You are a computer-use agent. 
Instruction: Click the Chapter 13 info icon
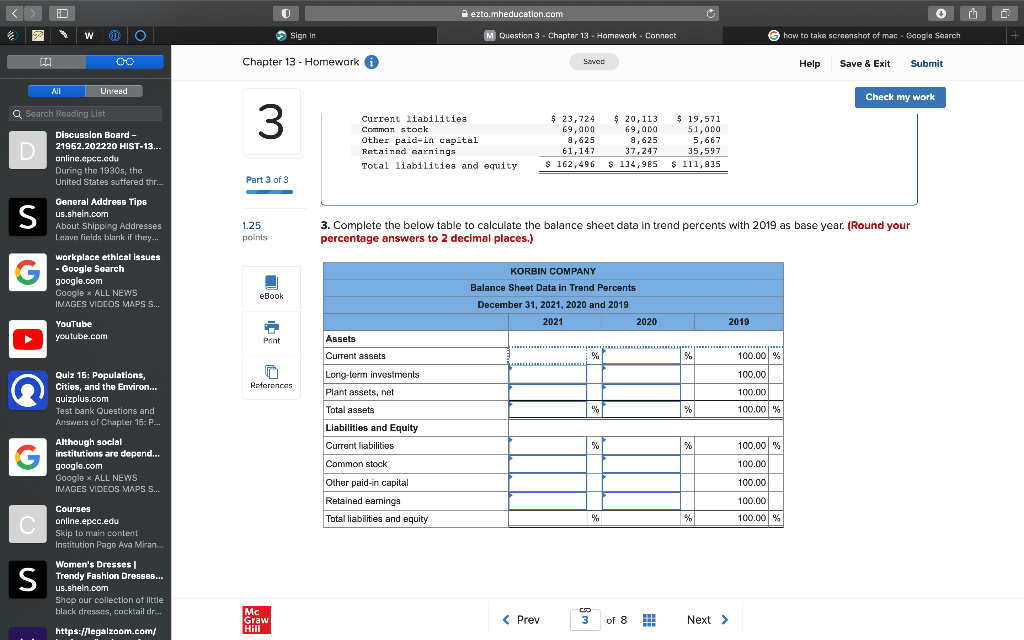tap(371, 62)
